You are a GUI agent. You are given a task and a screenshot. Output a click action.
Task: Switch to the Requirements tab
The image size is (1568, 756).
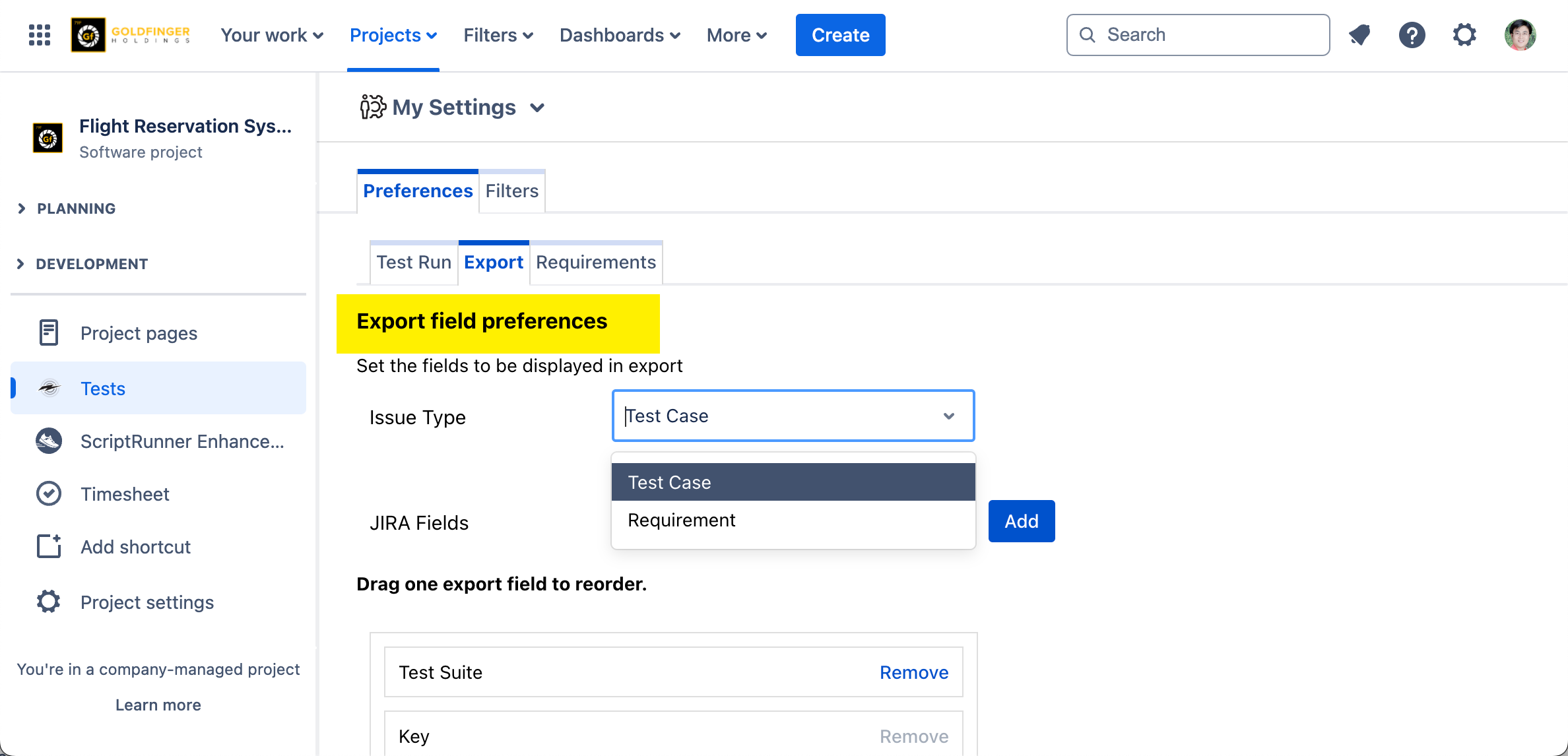[595, 263]
